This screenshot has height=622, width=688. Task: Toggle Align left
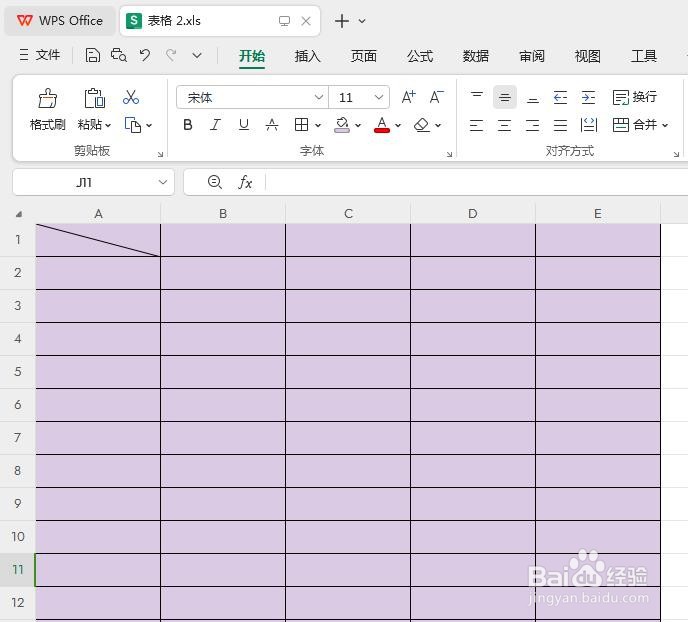click(477, 125)
